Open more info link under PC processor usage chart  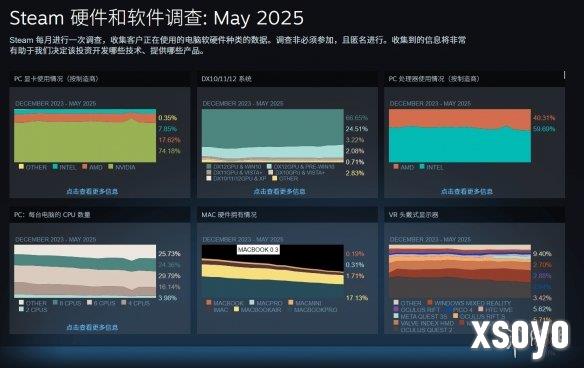[467, 191]
